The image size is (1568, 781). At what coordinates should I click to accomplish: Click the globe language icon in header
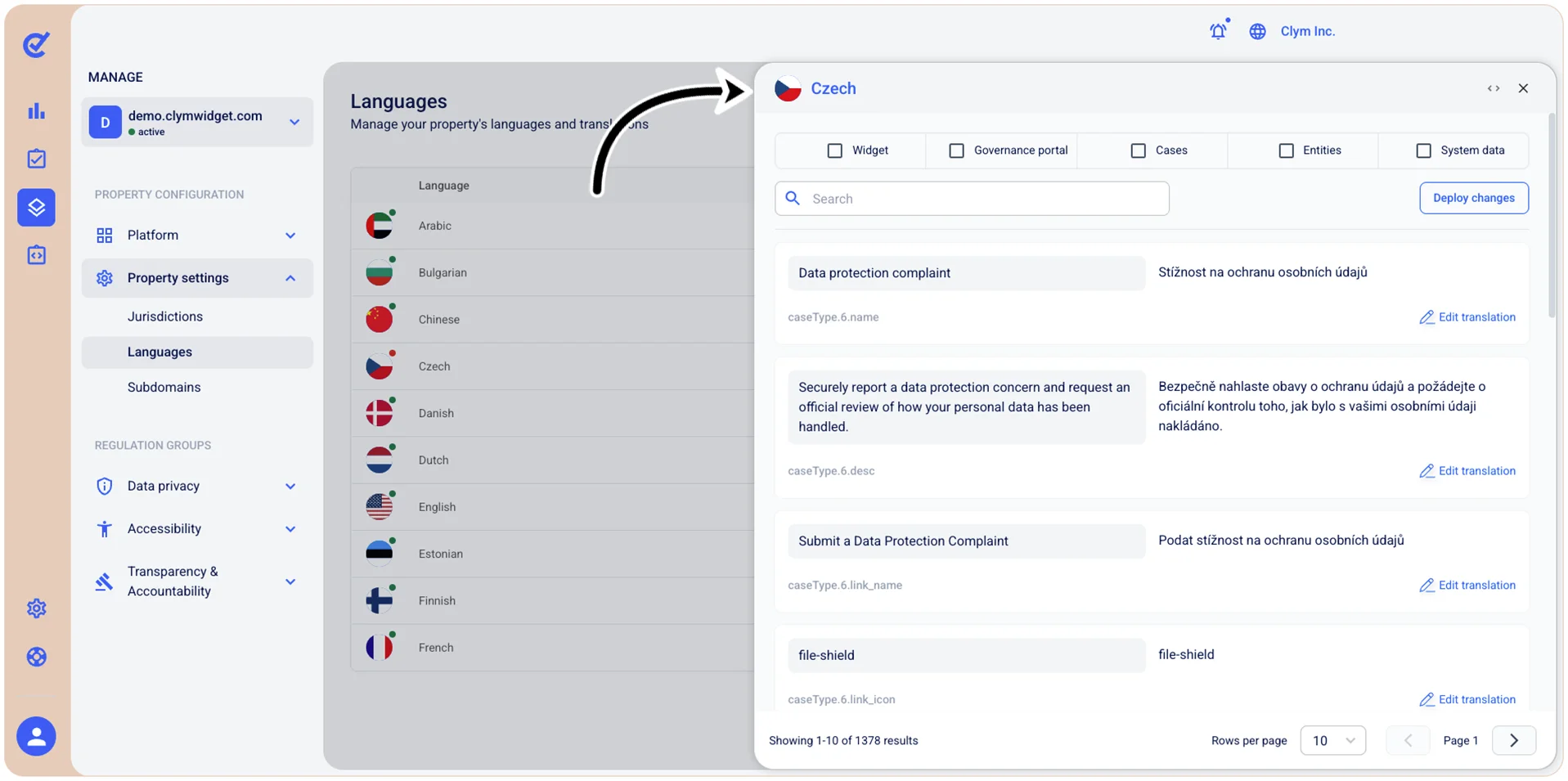1257,31
